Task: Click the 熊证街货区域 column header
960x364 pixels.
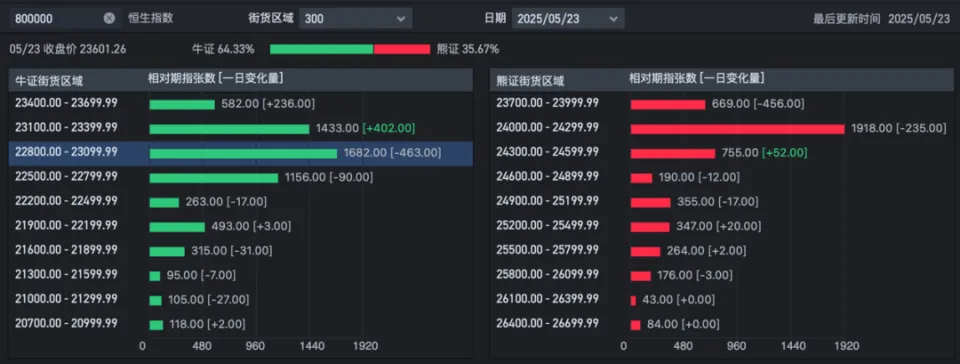Action: (x=530, y=80)
